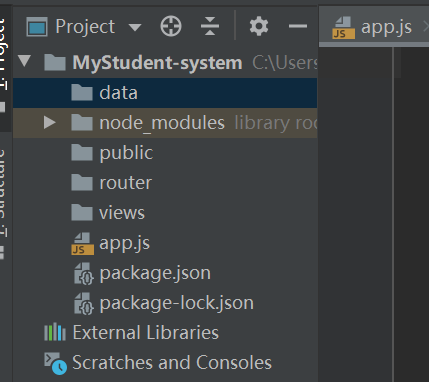Switch to the app.js editor tab

click(x=374, y=27)
